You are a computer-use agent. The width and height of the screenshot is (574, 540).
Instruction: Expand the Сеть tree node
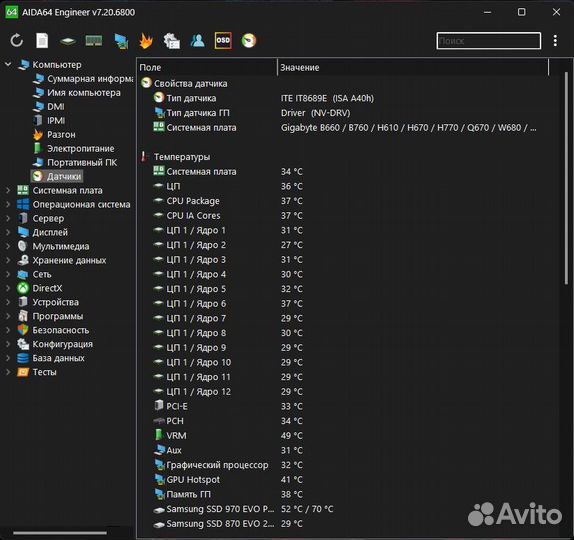click(x=8, y=274)
